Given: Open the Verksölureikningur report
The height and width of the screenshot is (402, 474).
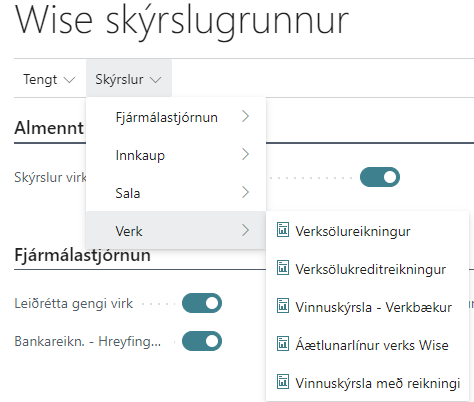Looking at the screenshot, I should [367, 231].
